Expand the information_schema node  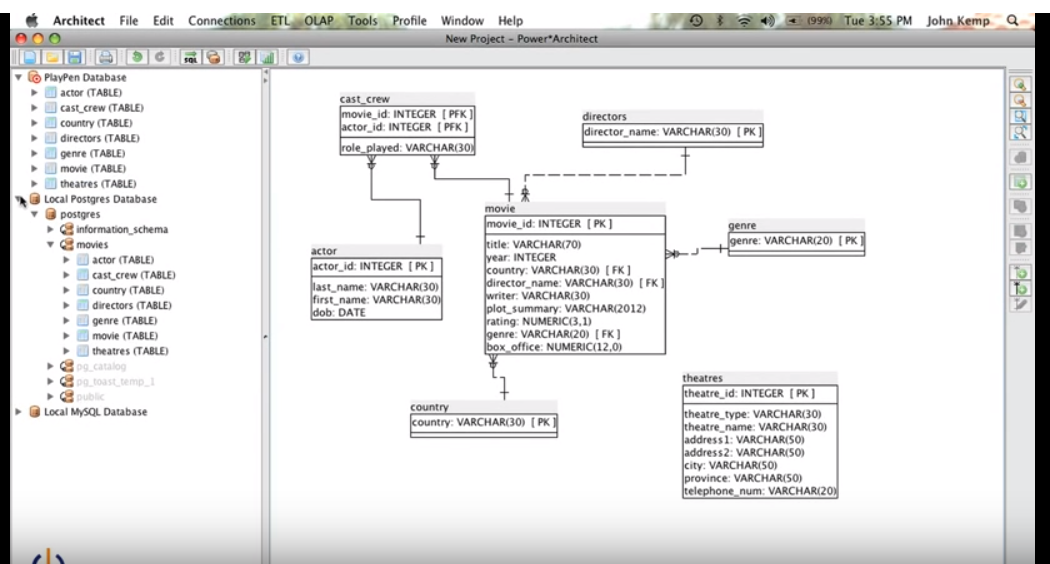tap(50, 229)
